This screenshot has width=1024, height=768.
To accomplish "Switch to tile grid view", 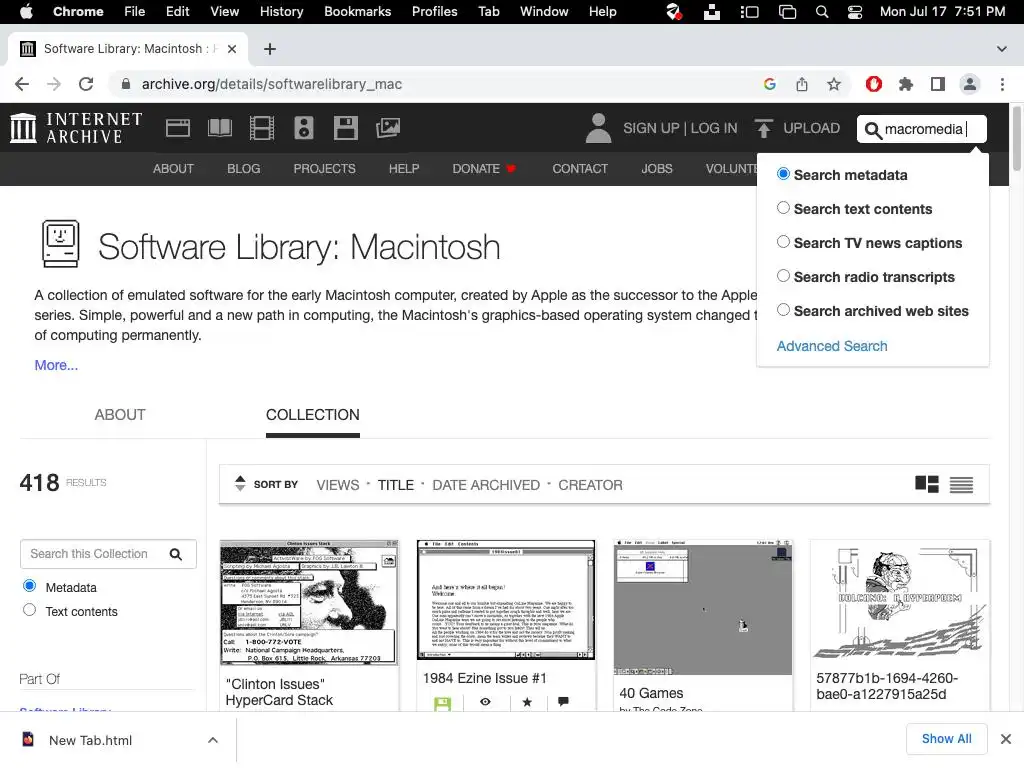I will (927, 485).
